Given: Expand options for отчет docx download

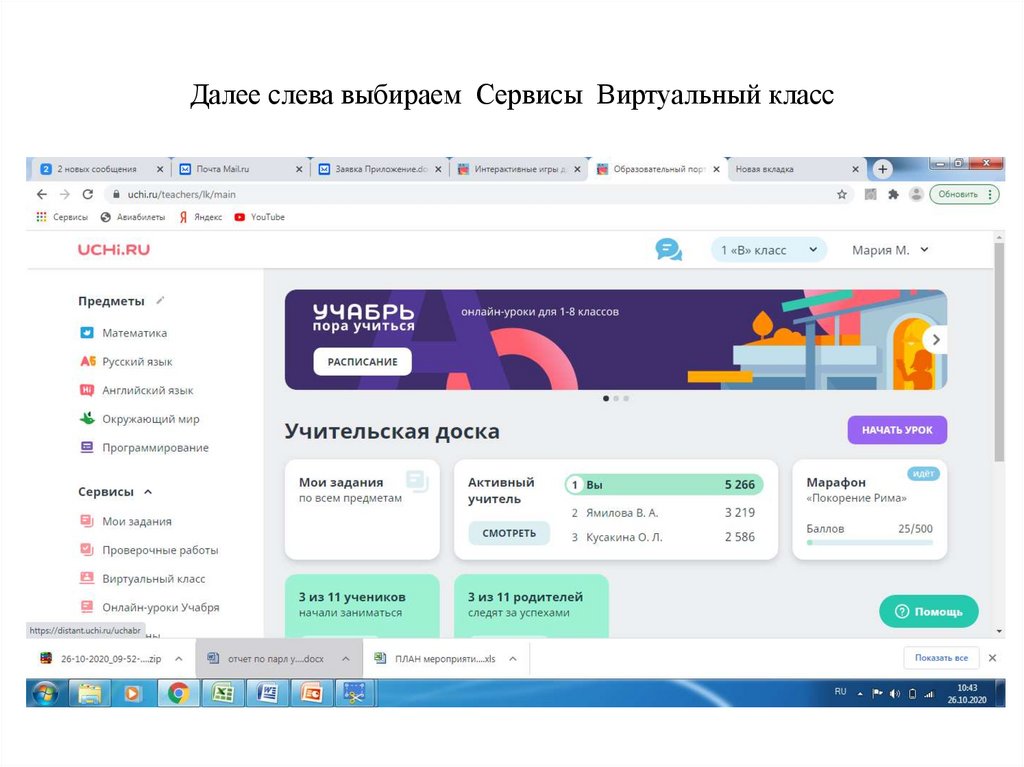Looking at the screenshot, I should point(345,659).
